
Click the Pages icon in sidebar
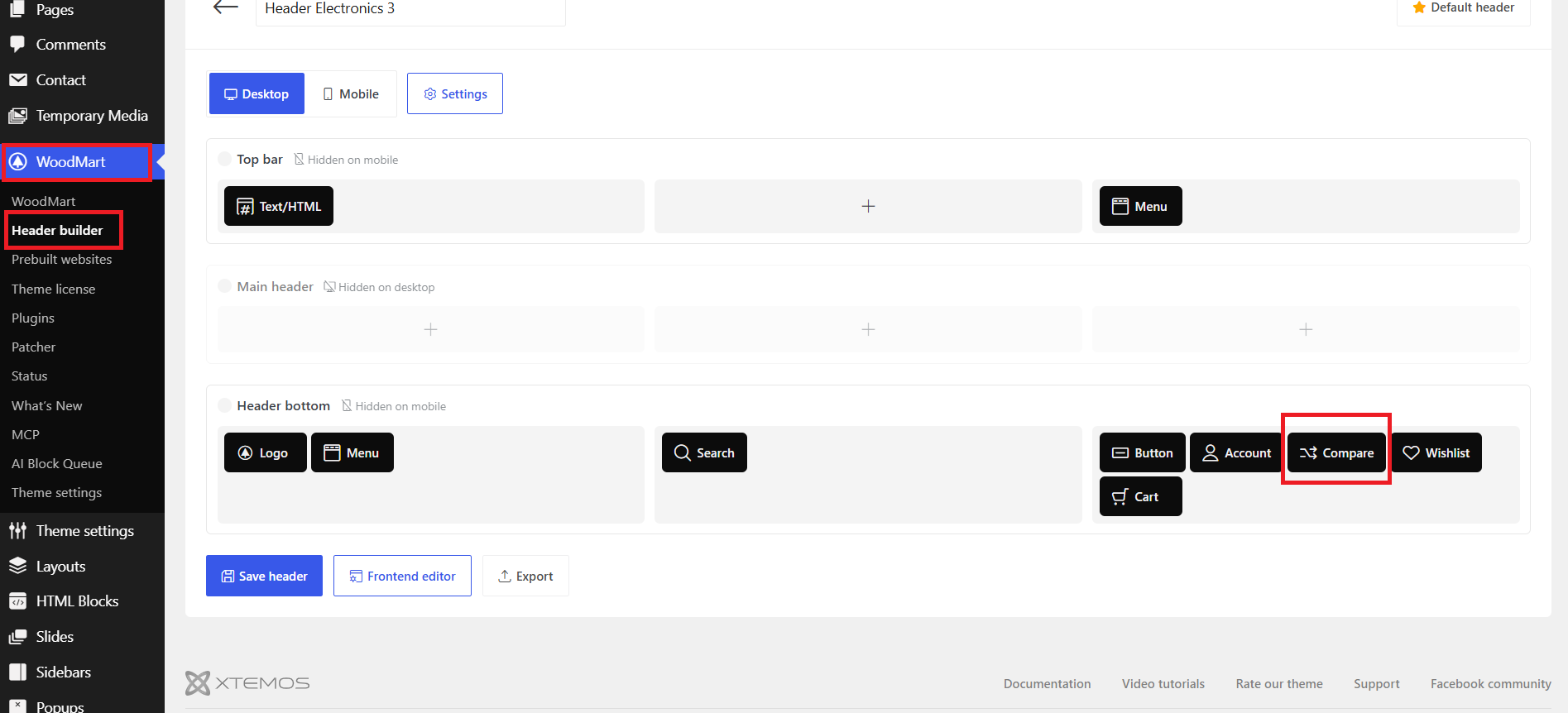tap(17, 8)
